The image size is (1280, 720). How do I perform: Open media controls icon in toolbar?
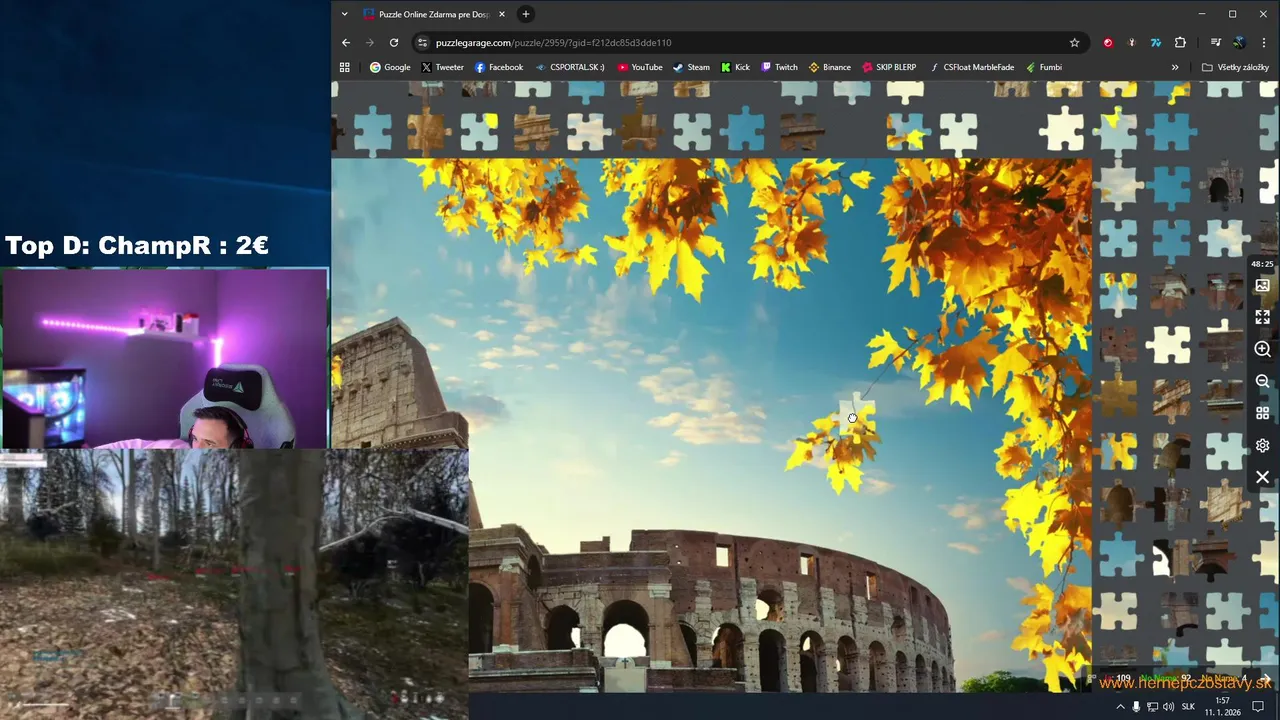[1215, 43]
